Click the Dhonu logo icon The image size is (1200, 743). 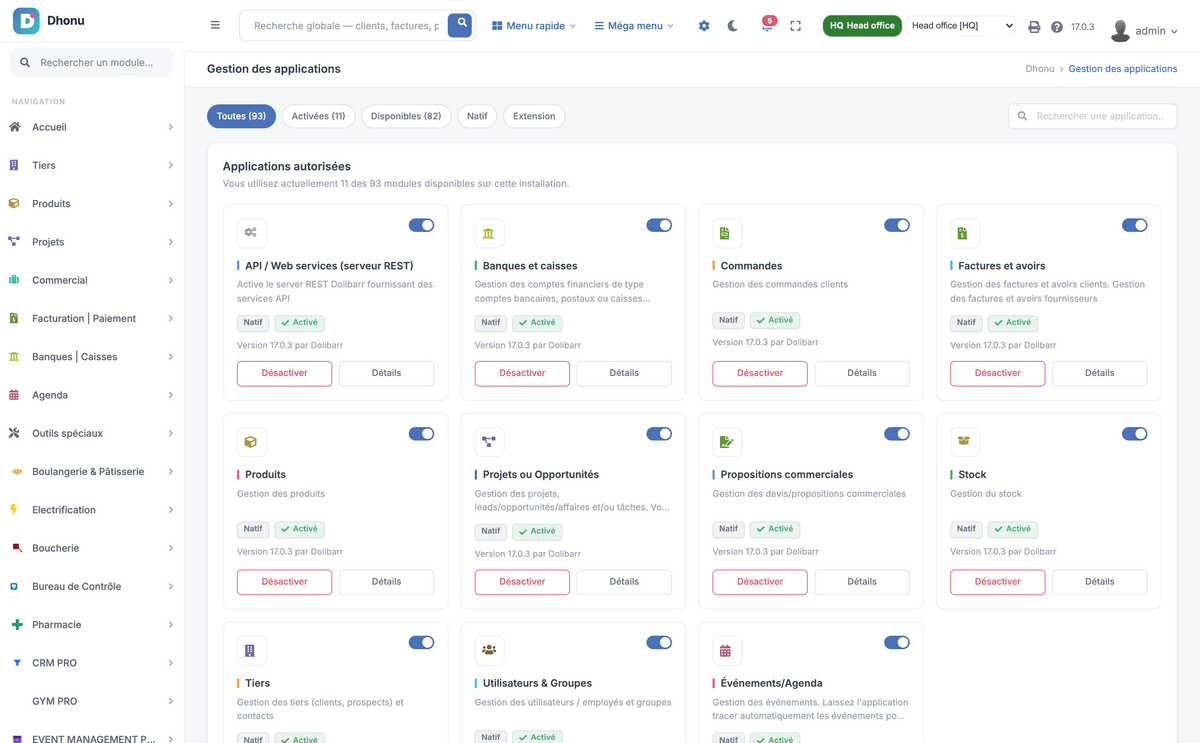coord(26,20)
